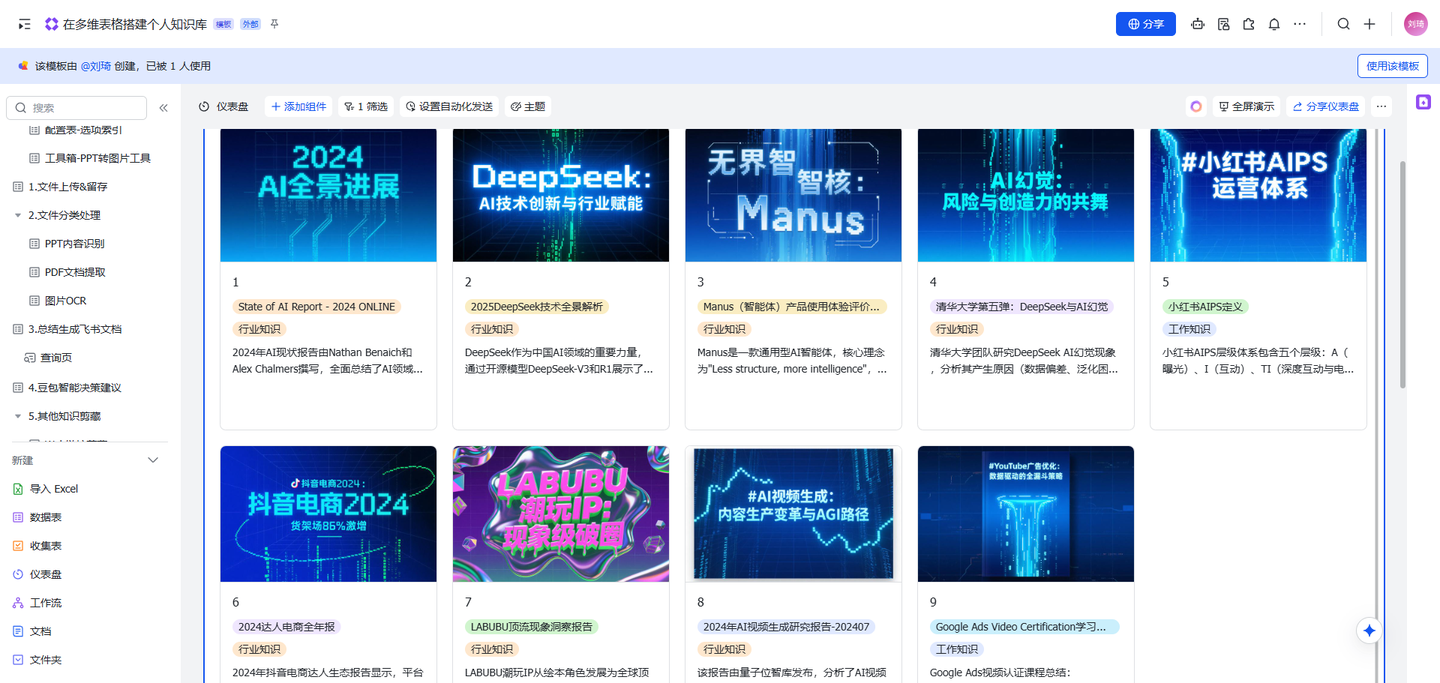Image resolution: width=1440 pixels, height=683 pixels.
Task: Collapse the 5.其他知识剪藏 tree node
Action: (x=18, y=416)
